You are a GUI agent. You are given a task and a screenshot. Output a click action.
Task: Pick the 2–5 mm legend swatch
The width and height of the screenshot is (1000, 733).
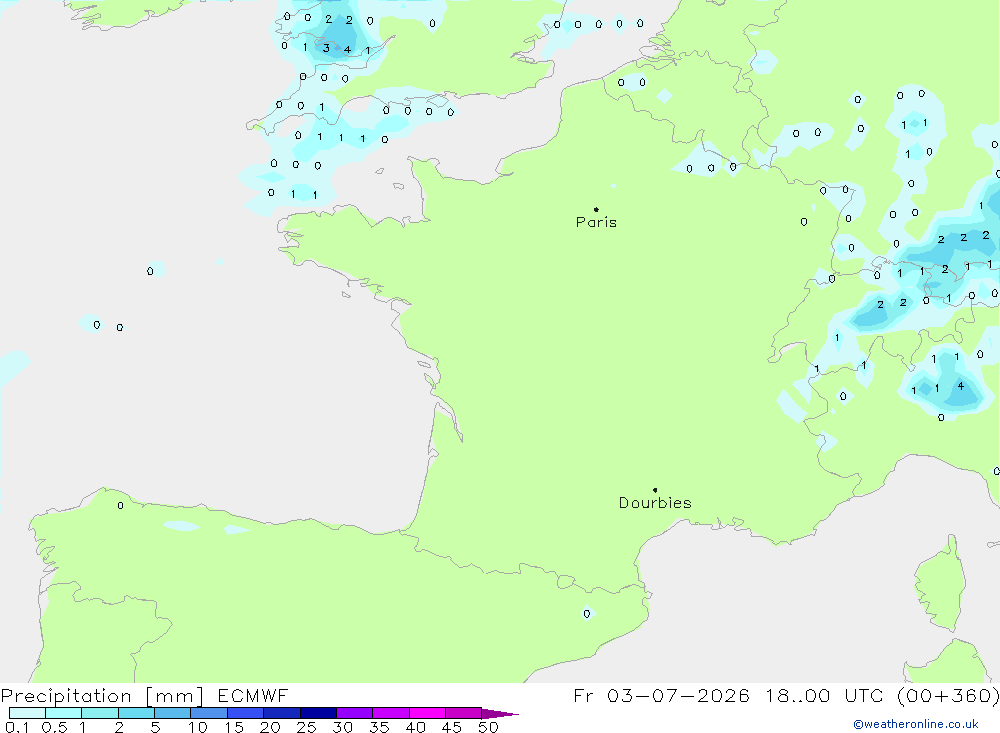[136, 713]
